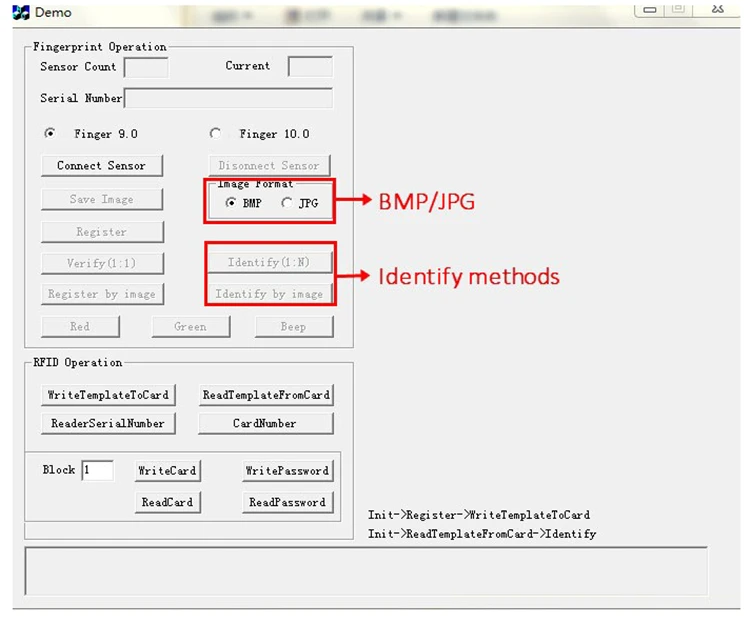The width and height of the screenshot is (750, 623).
Task: Click Identify by image button
Action: 269,294
